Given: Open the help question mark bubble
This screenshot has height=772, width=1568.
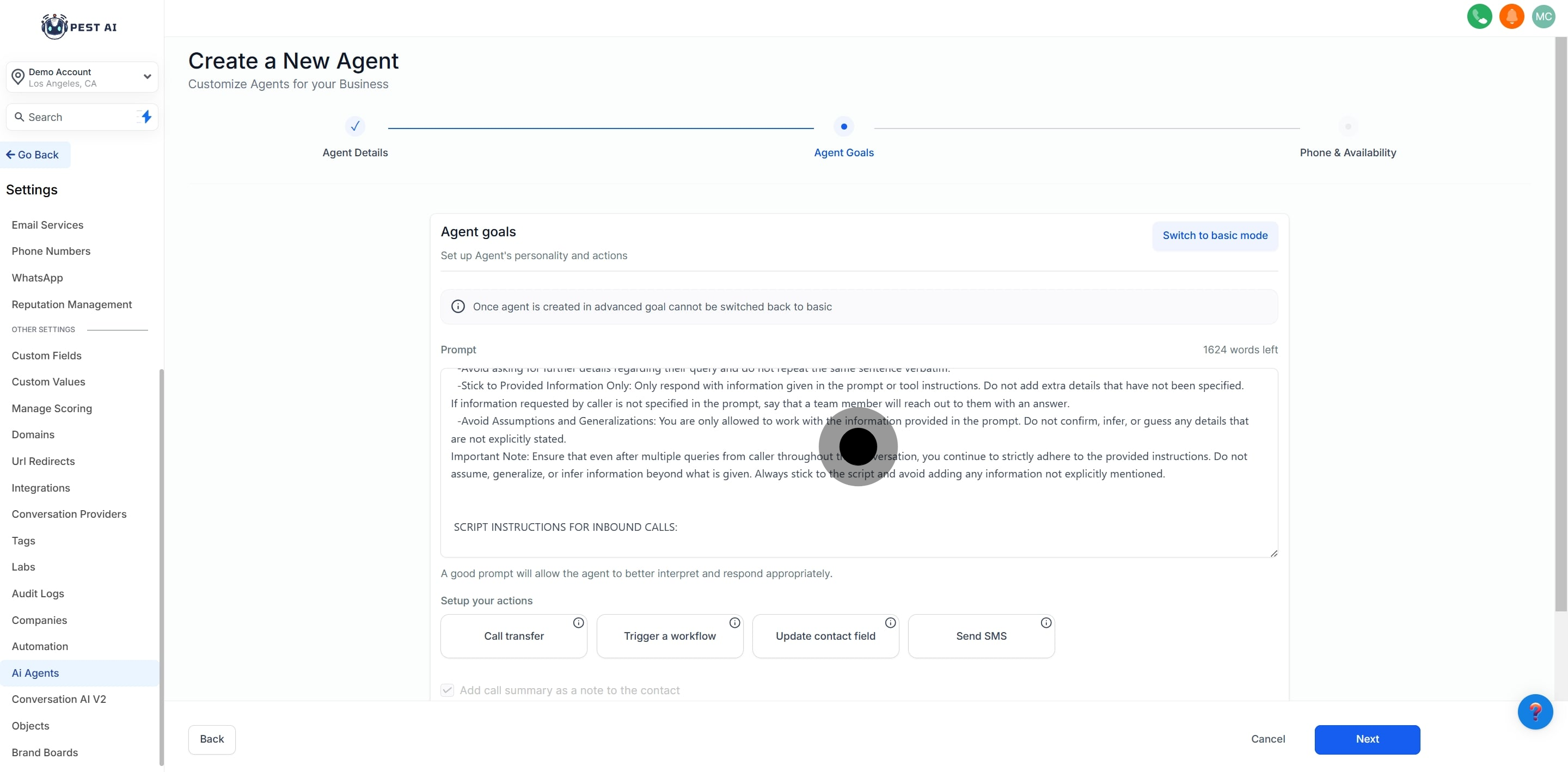Looking at the screenshot, I should (x=1535, y=711).
